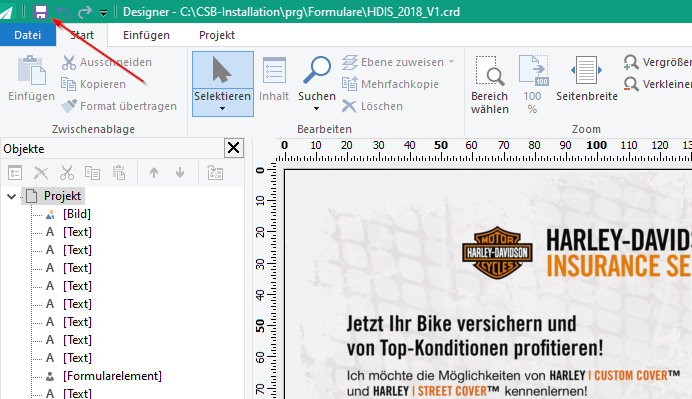692x399 pixels.
Task: Switch to the Start ribbon tab
Action: pyautogui.click(x=82, y=35)
